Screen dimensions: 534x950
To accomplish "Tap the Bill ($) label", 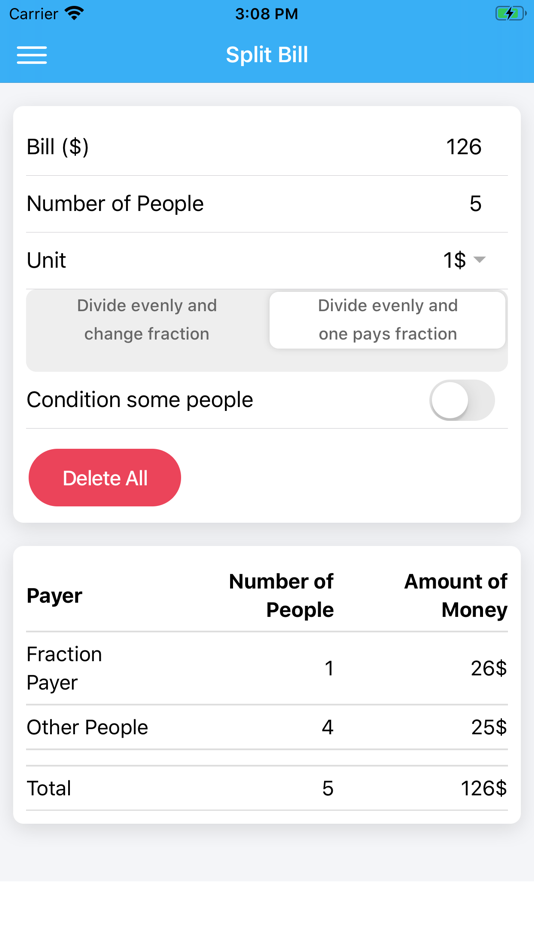I will click(58, 147).
